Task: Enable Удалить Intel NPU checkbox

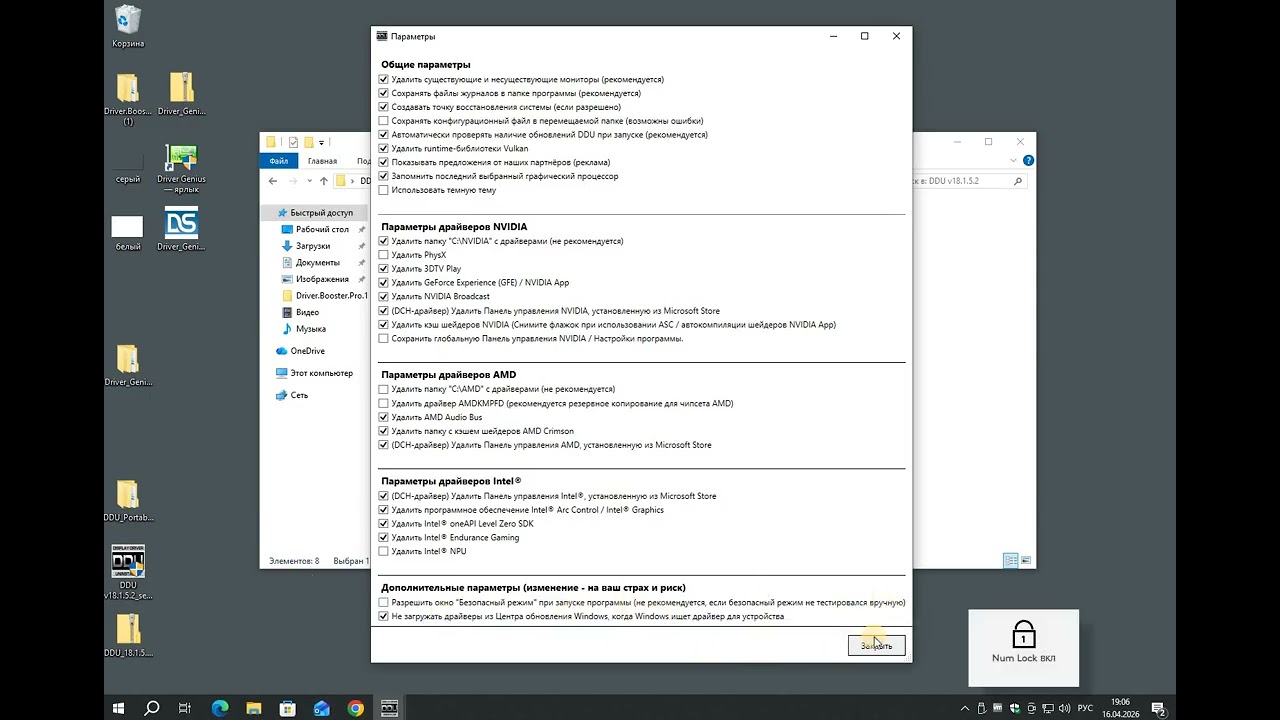Action: pos(384,551)
